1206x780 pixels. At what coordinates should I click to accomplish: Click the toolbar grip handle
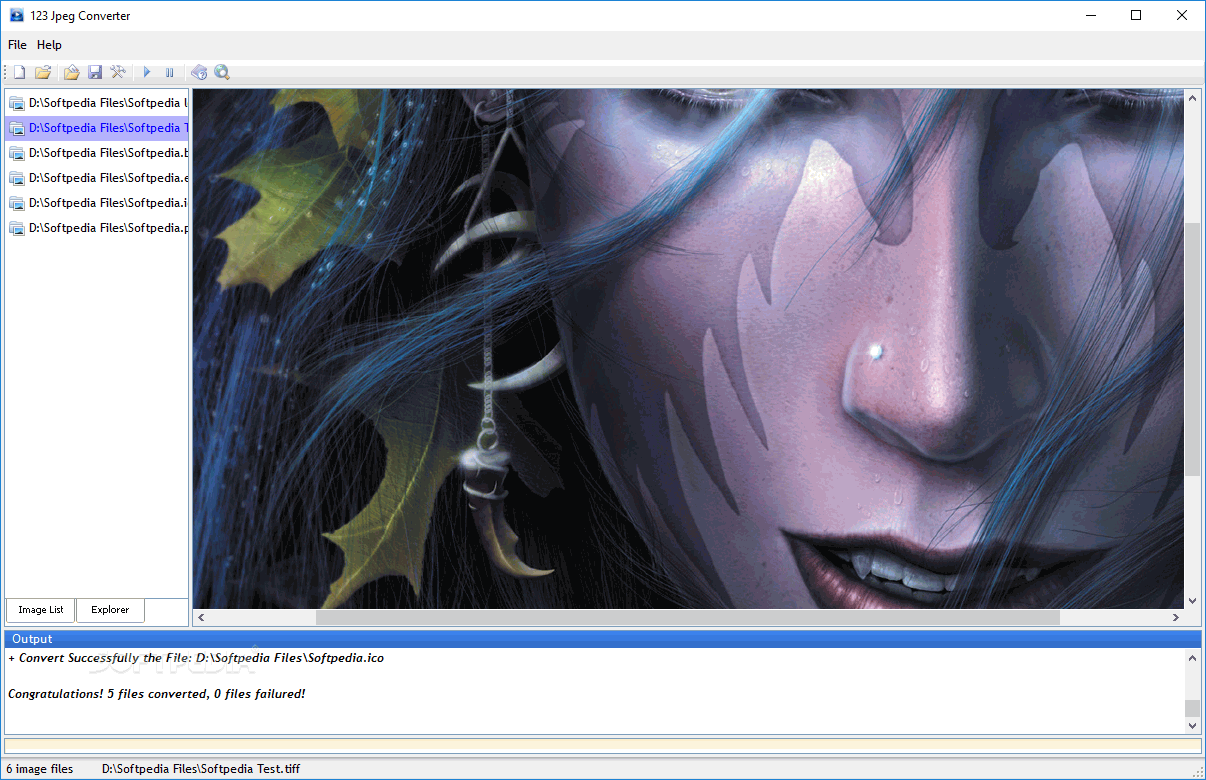pyautogui.click(x=6, y=72)
